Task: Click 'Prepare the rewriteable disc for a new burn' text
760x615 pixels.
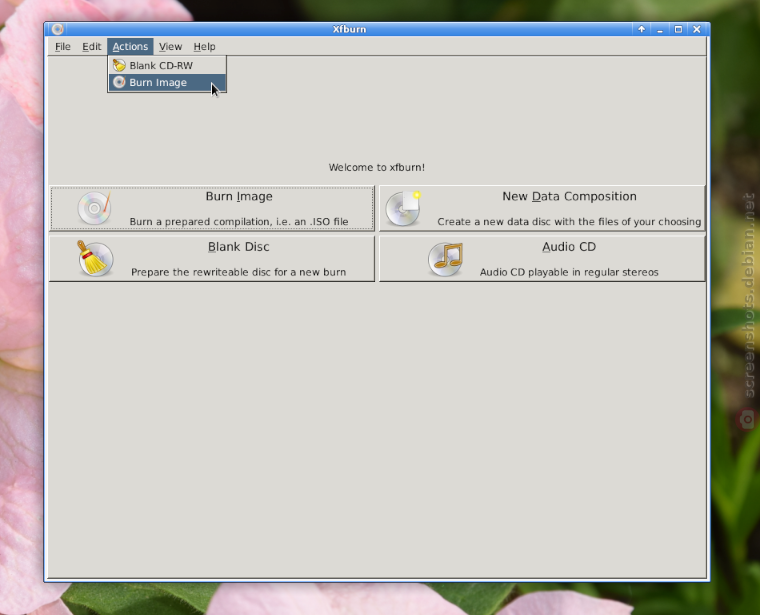Action: (x=238, y=272)
